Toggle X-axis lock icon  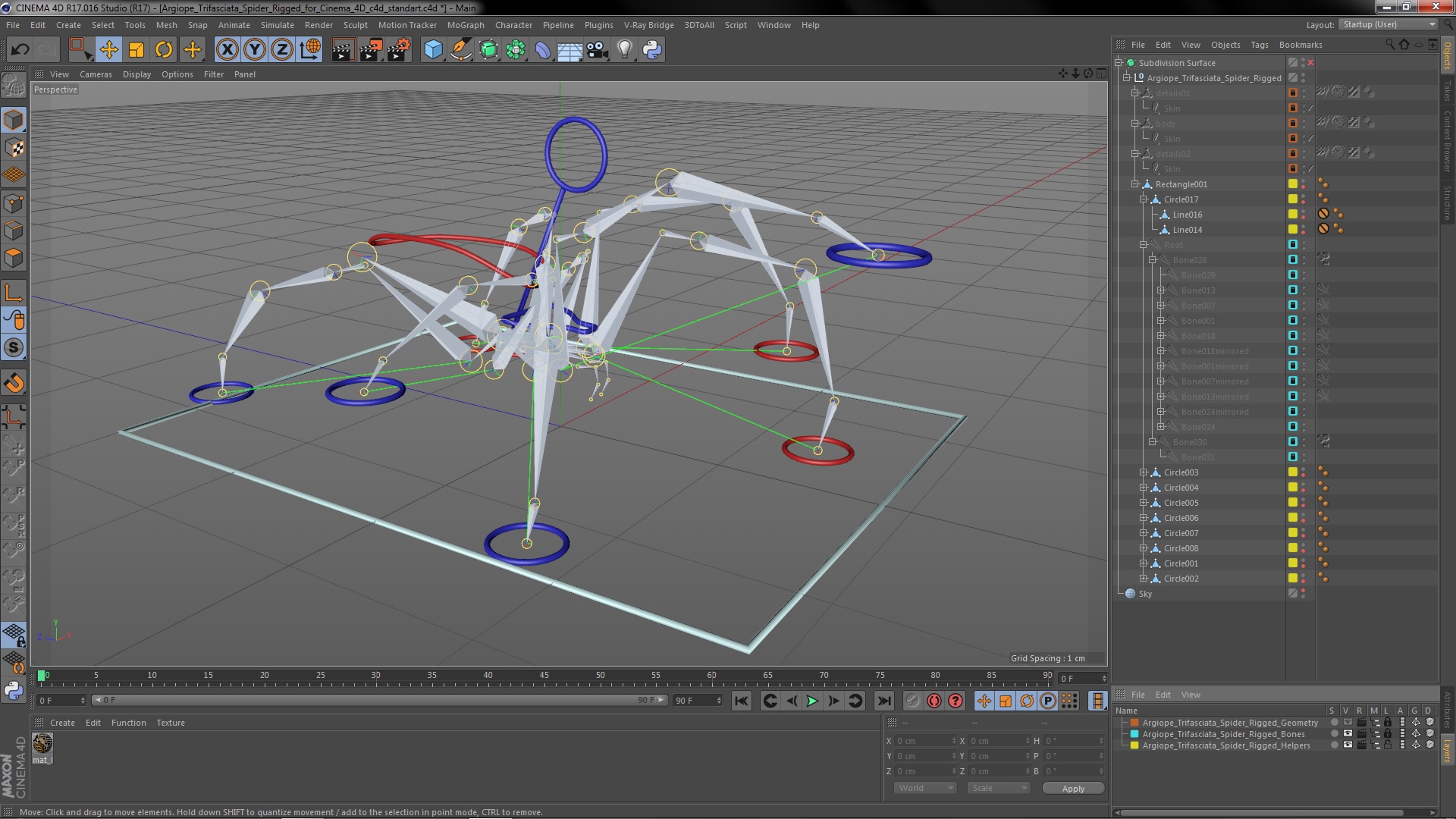[227, 50]
